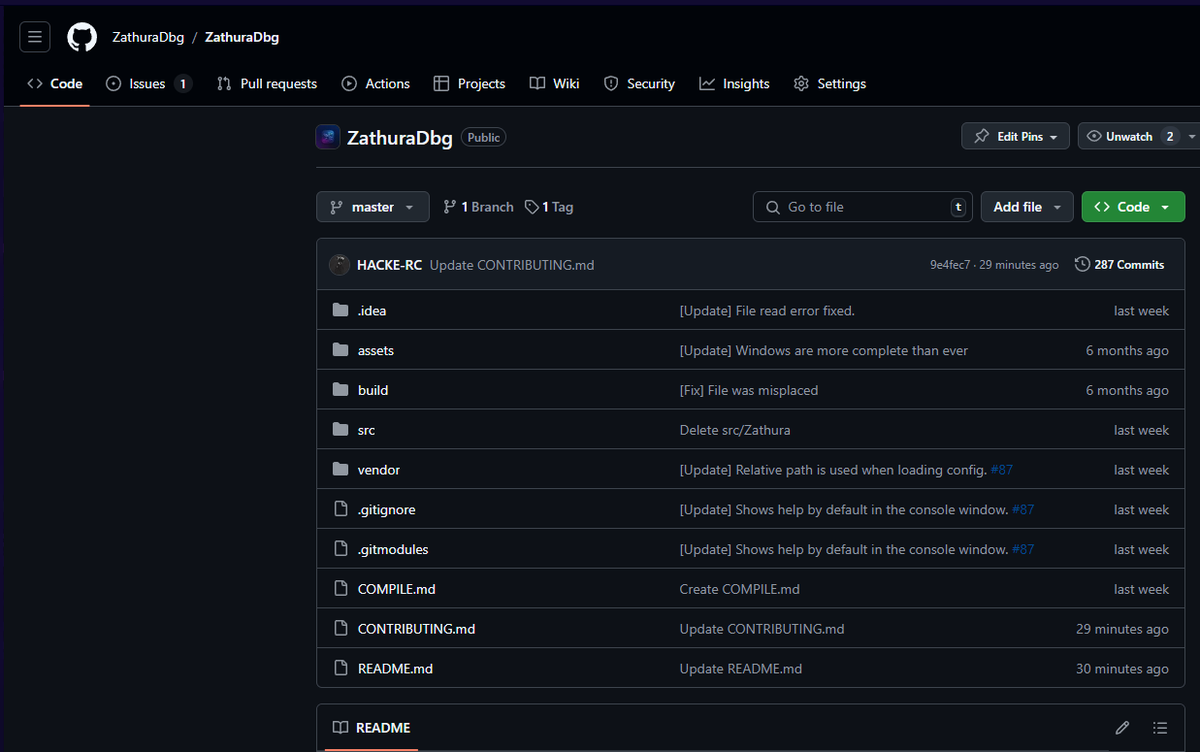The width and height of the screenshot is (1200, 752).
Task: Open the README outline icon
Action: pyautogui.click(x=1160, y=727)
